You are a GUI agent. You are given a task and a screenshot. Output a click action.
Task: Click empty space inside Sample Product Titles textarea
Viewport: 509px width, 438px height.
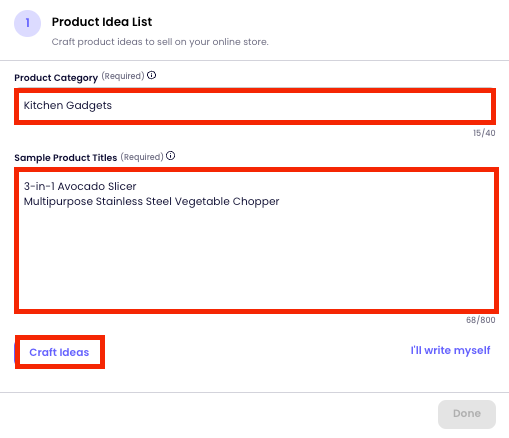click(x=256, y=260)
